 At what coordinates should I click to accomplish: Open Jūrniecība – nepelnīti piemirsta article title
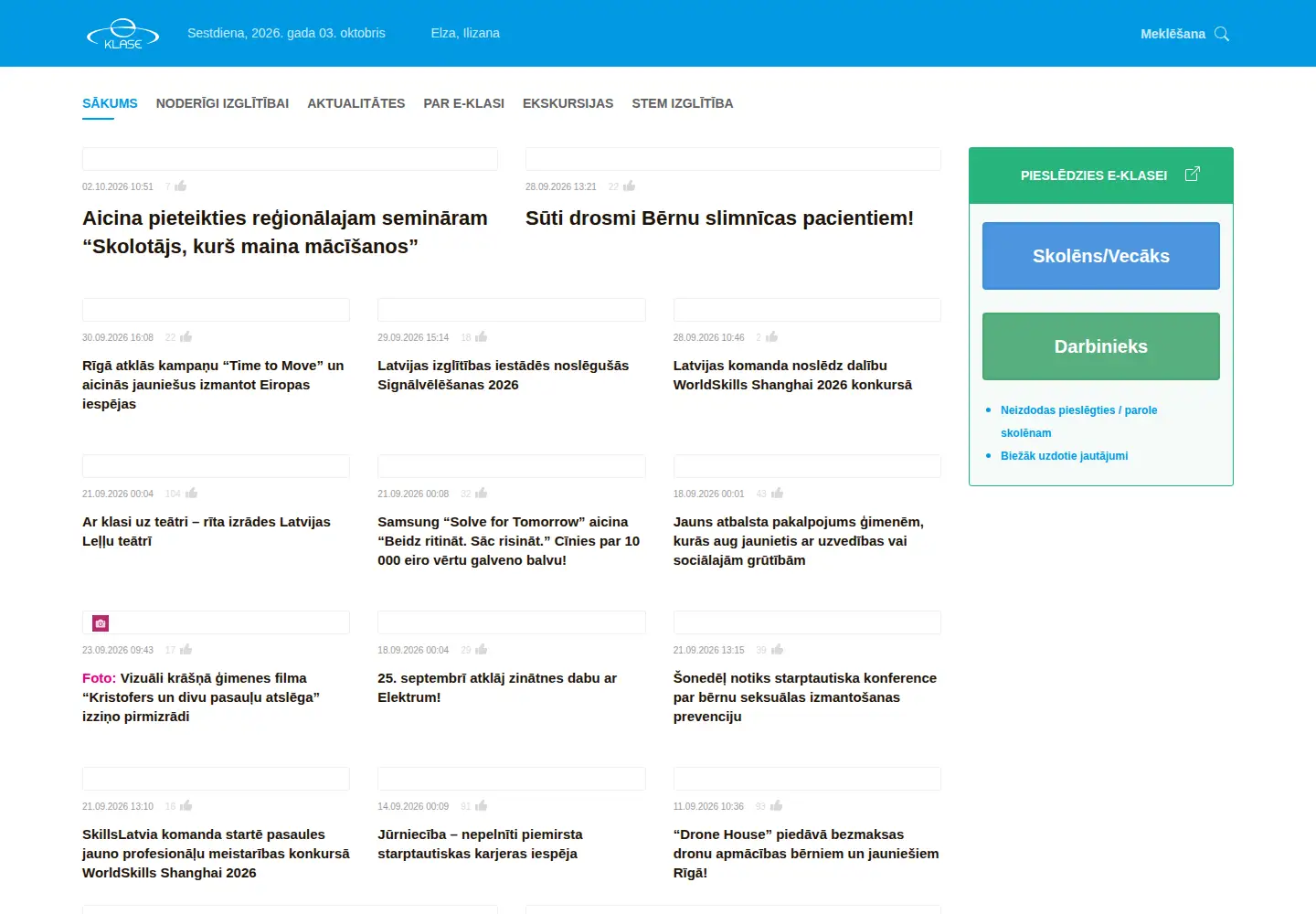(x=480, y=844)
